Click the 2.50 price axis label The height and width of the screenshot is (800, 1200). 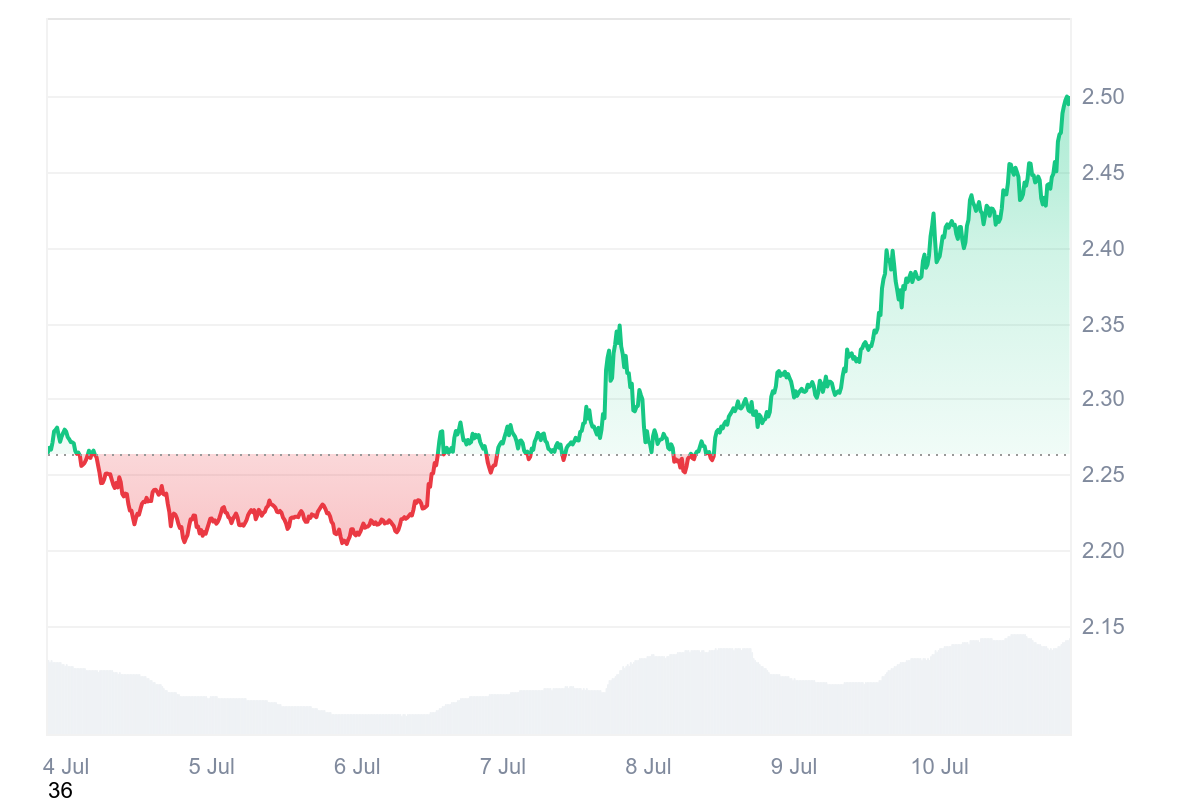(1102, 97)
